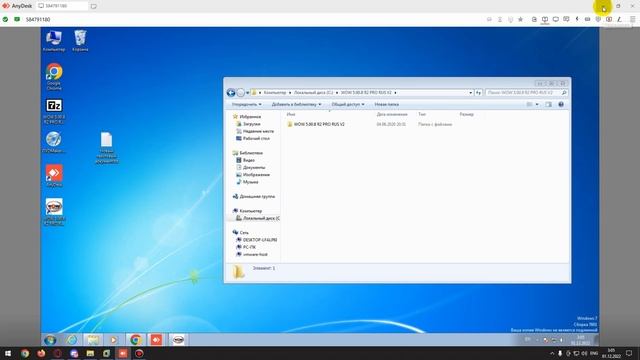640x360 pixels.
Task: Refresh the Explorer folder view
Action: tap(478, 93)
